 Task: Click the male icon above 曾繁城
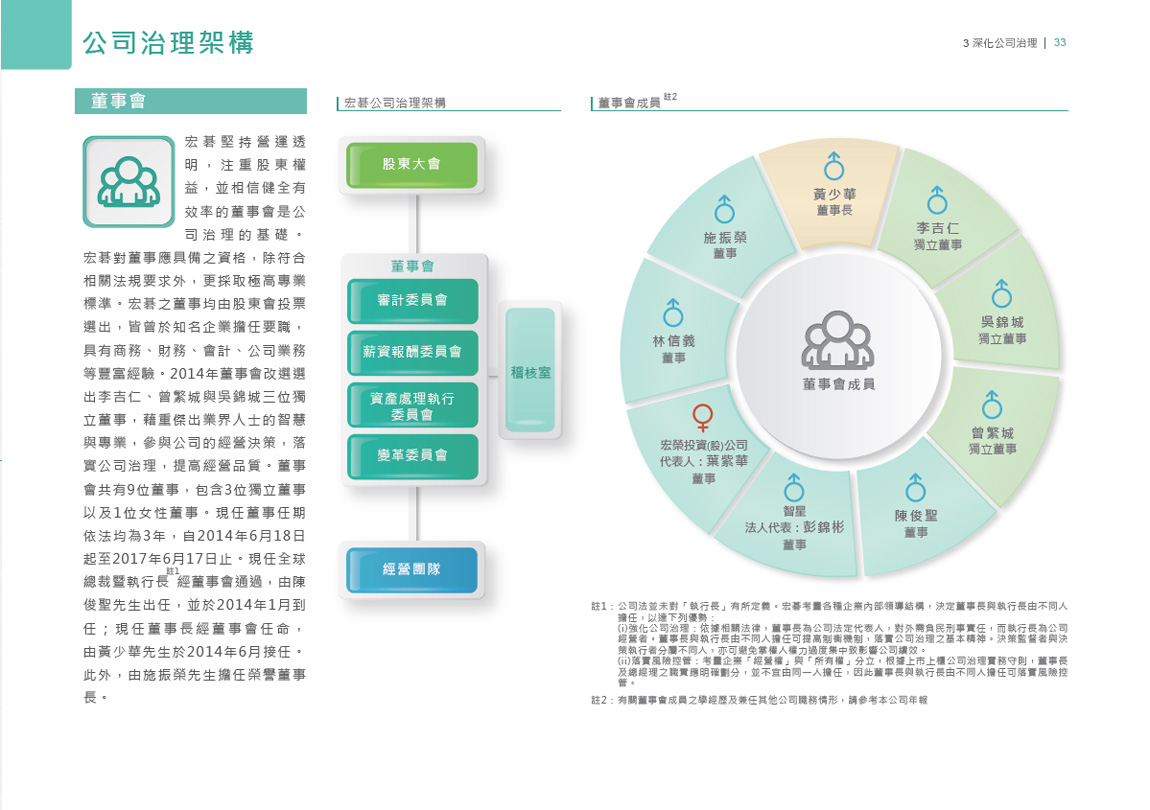tap(991, 405)
